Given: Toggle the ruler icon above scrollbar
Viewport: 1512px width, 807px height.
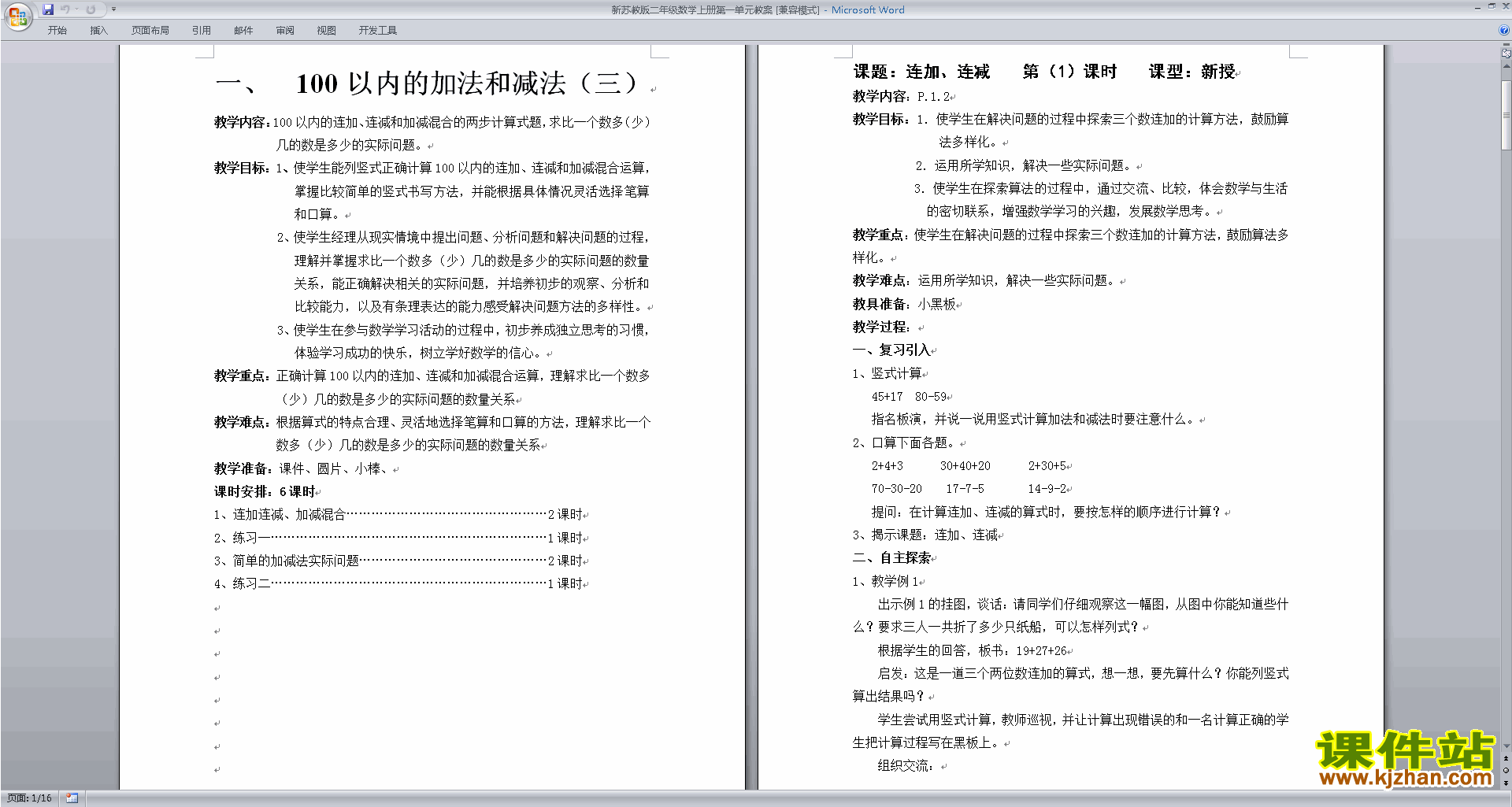Looking at the screenshot, I should click(x=1506, y=54).
